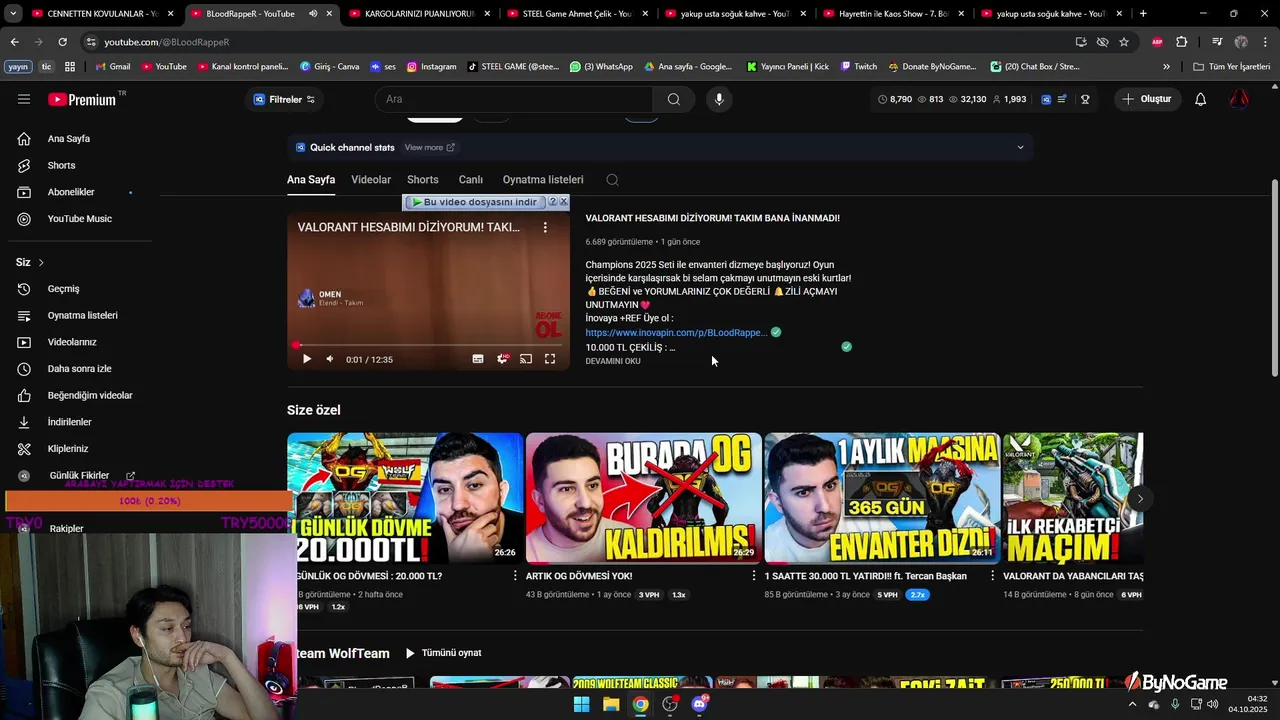1280x720 pixels.
Task: Show more bookmarks with double chevron
Action: pos(1166,66)
